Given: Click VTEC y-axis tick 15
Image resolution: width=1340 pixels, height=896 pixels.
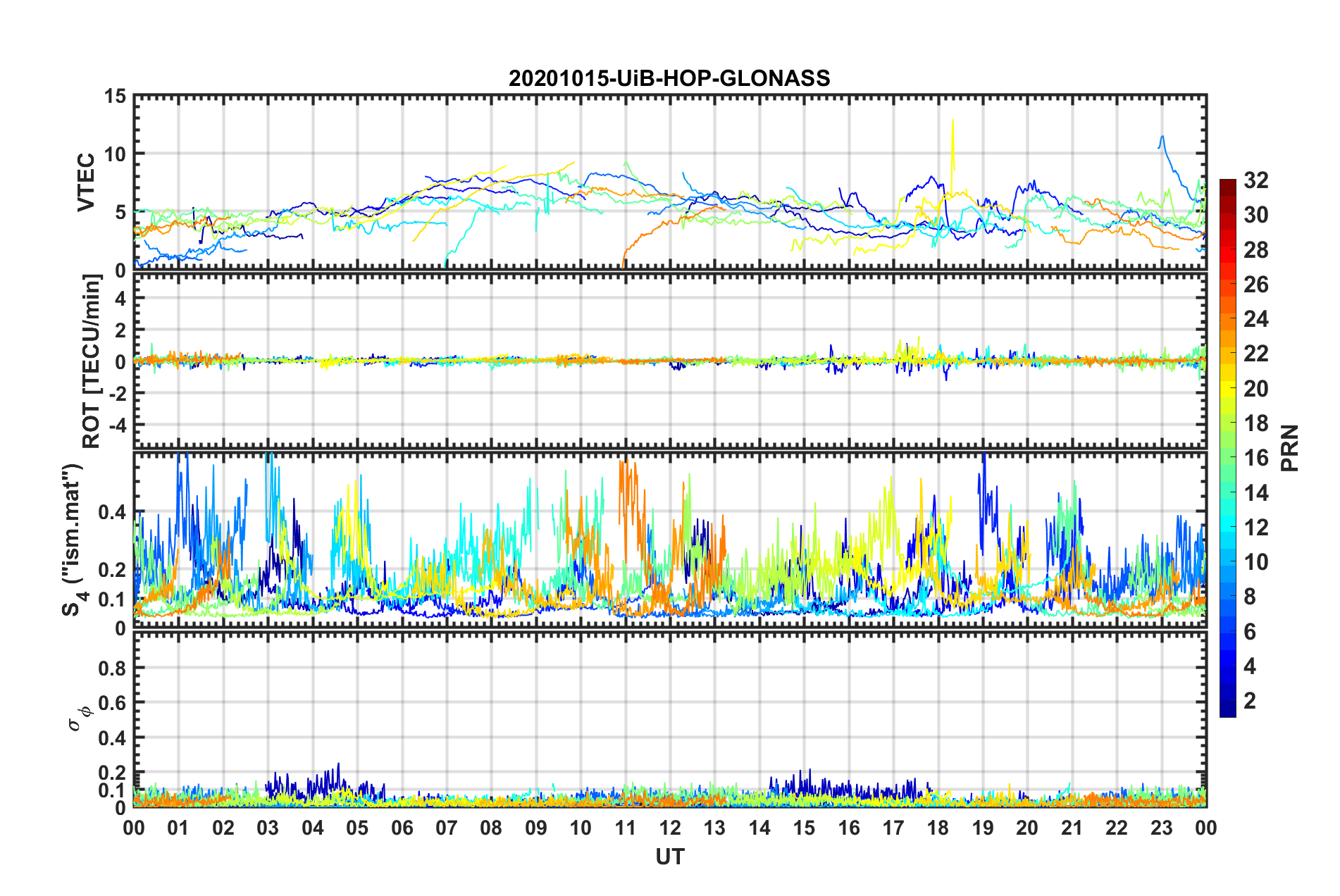Looking at the screenshot, I should 116,96.
